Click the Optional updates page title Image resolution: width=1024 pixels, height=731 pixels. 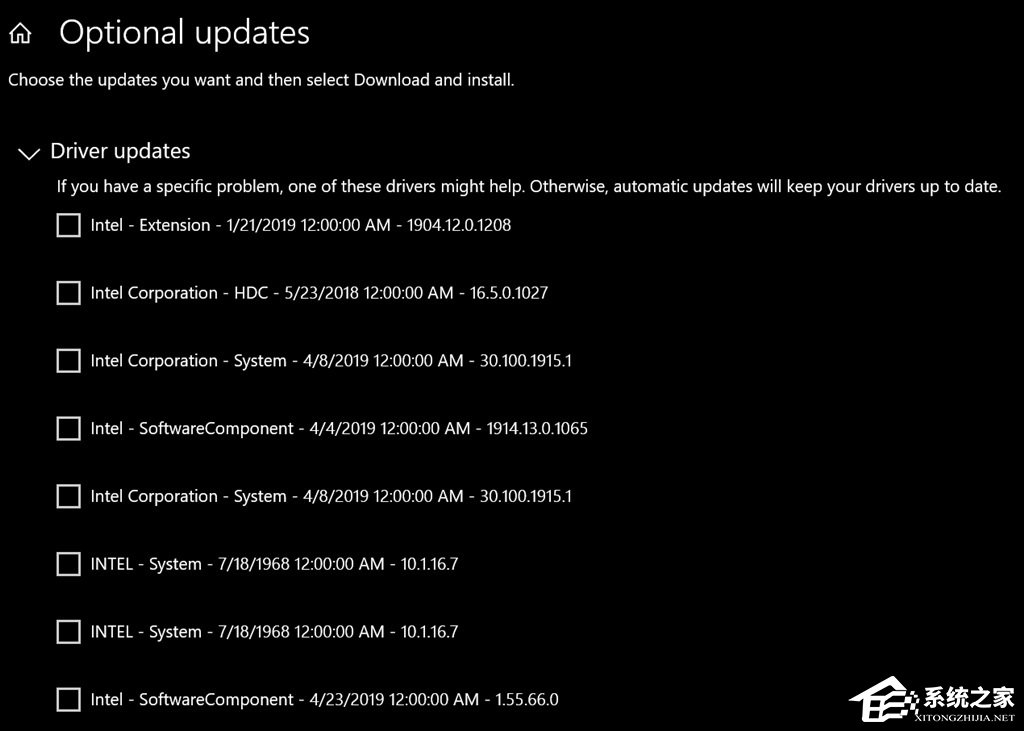coord(184,33)
